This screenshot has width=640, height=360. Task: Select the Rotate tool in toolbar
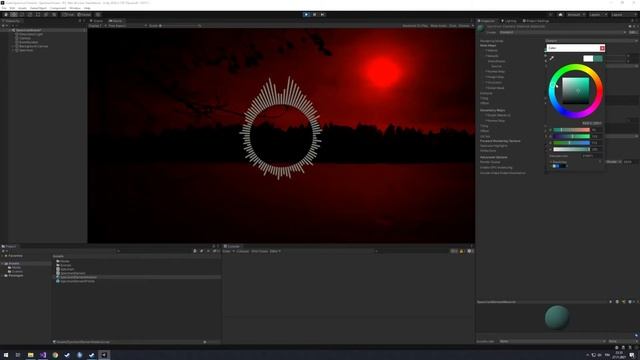(x=22, y=15)
